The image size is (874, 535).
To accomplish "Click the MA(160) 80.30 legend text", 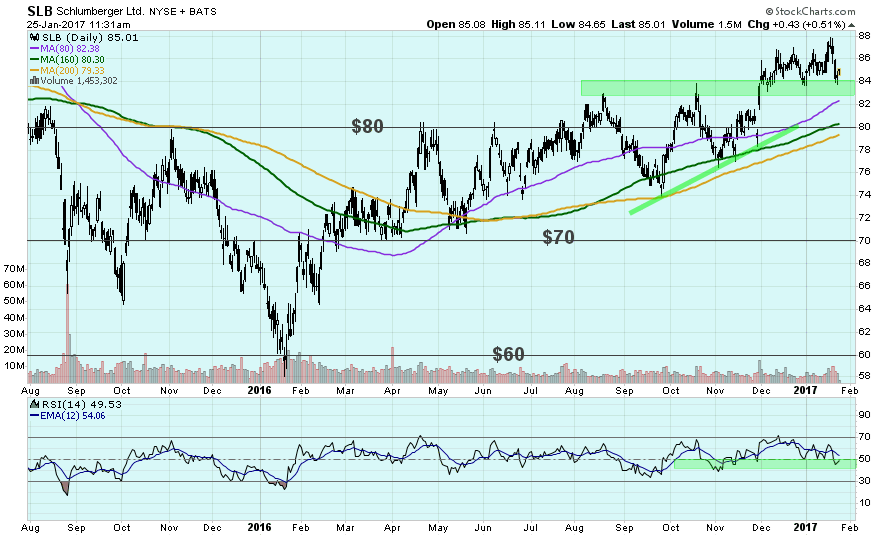I will click(72, 60).
